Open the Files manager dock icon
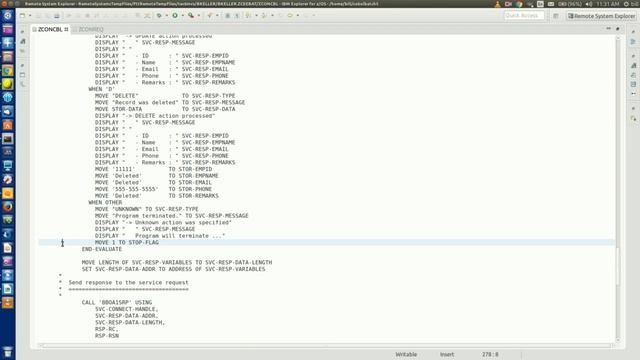 pyautogui.click(x=8, y=56)
